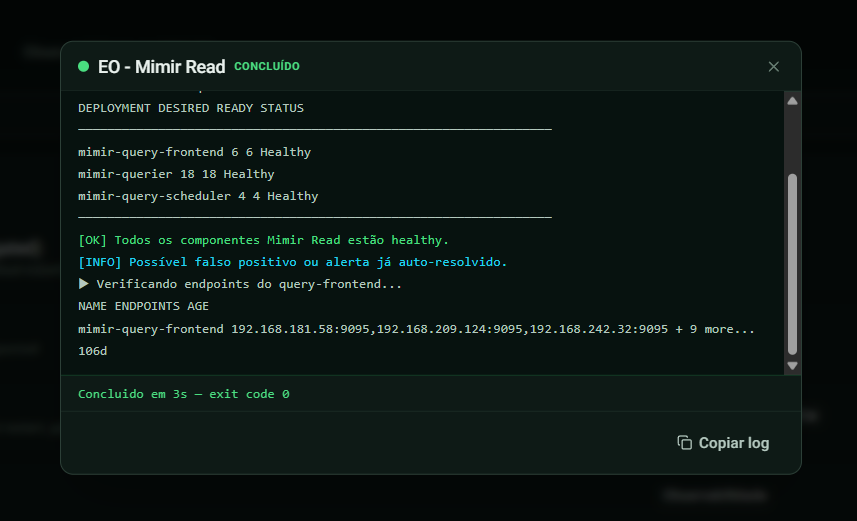
Task: Click the log scrollbar down arrow
Action: tap(793, 366)
